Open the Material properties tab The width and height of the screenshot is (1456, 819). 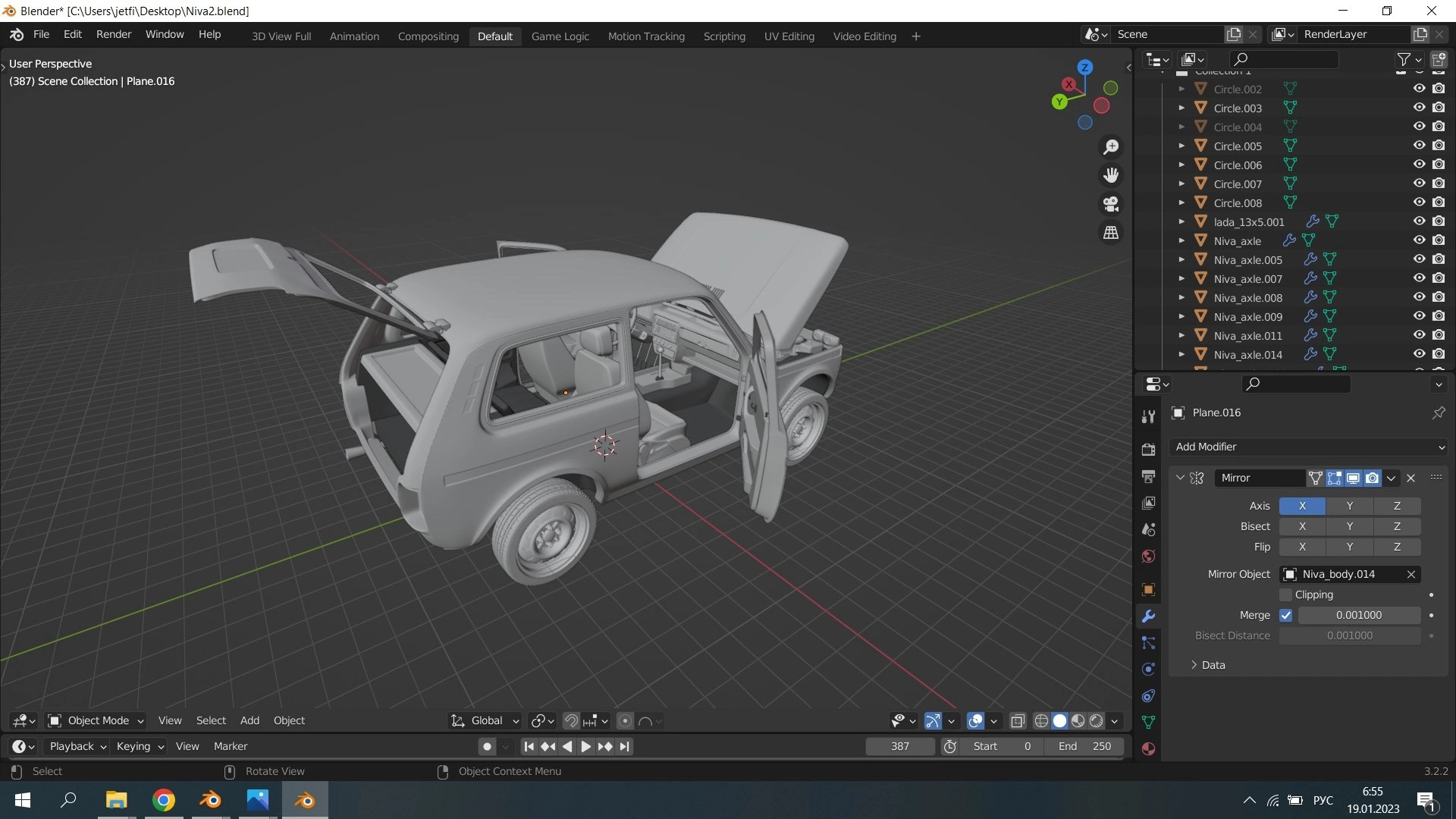point(1148,749)
